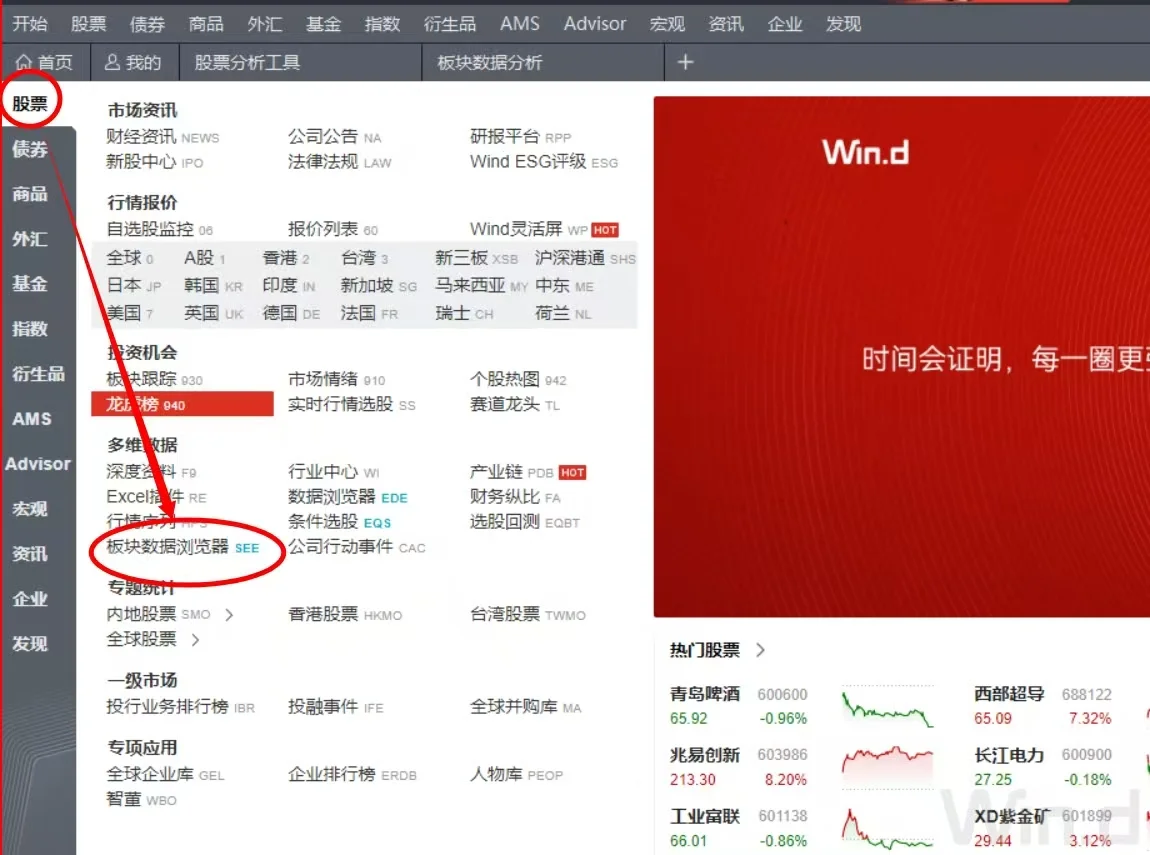Switch to 股票分析工具 tab

[247, 62]
